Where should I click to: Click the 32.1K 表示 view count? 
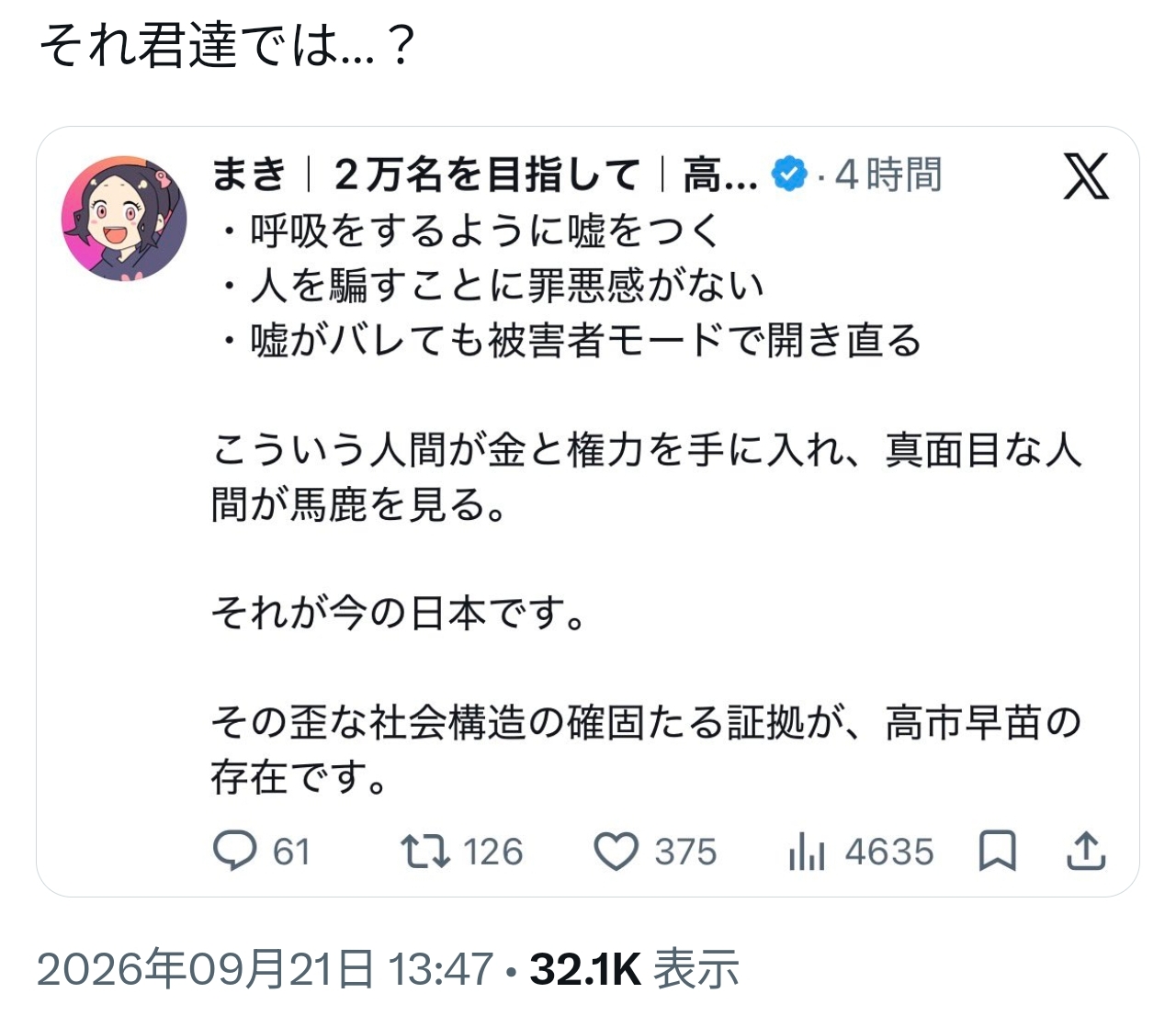point(635,969)
